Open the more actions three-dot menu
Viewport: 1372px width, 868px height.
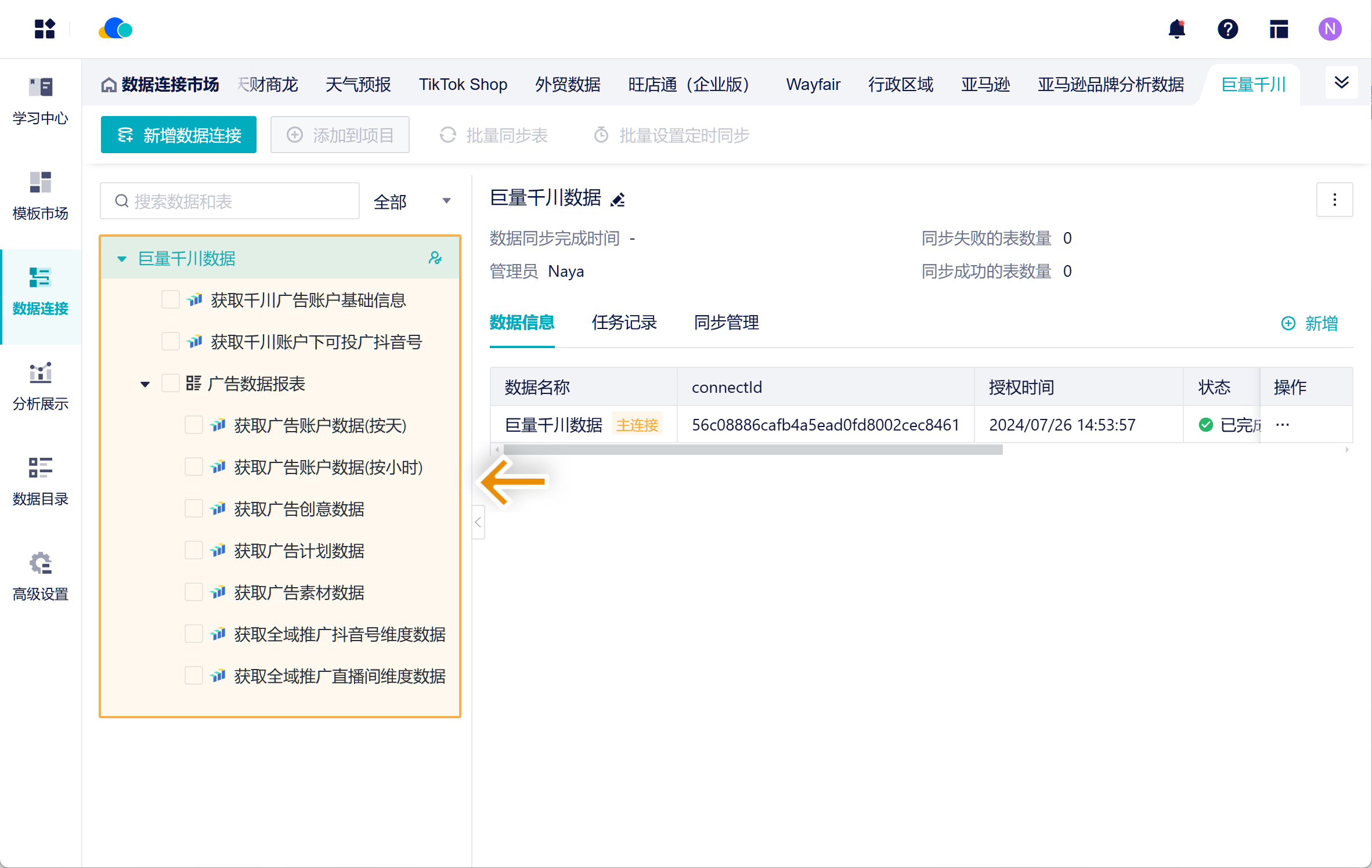(1334, 200)
